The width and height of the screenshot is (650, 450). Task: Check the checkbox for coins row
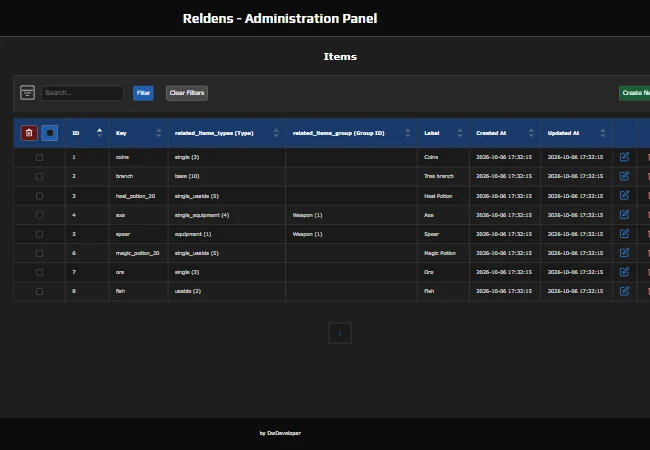click(x=39, y=157)
